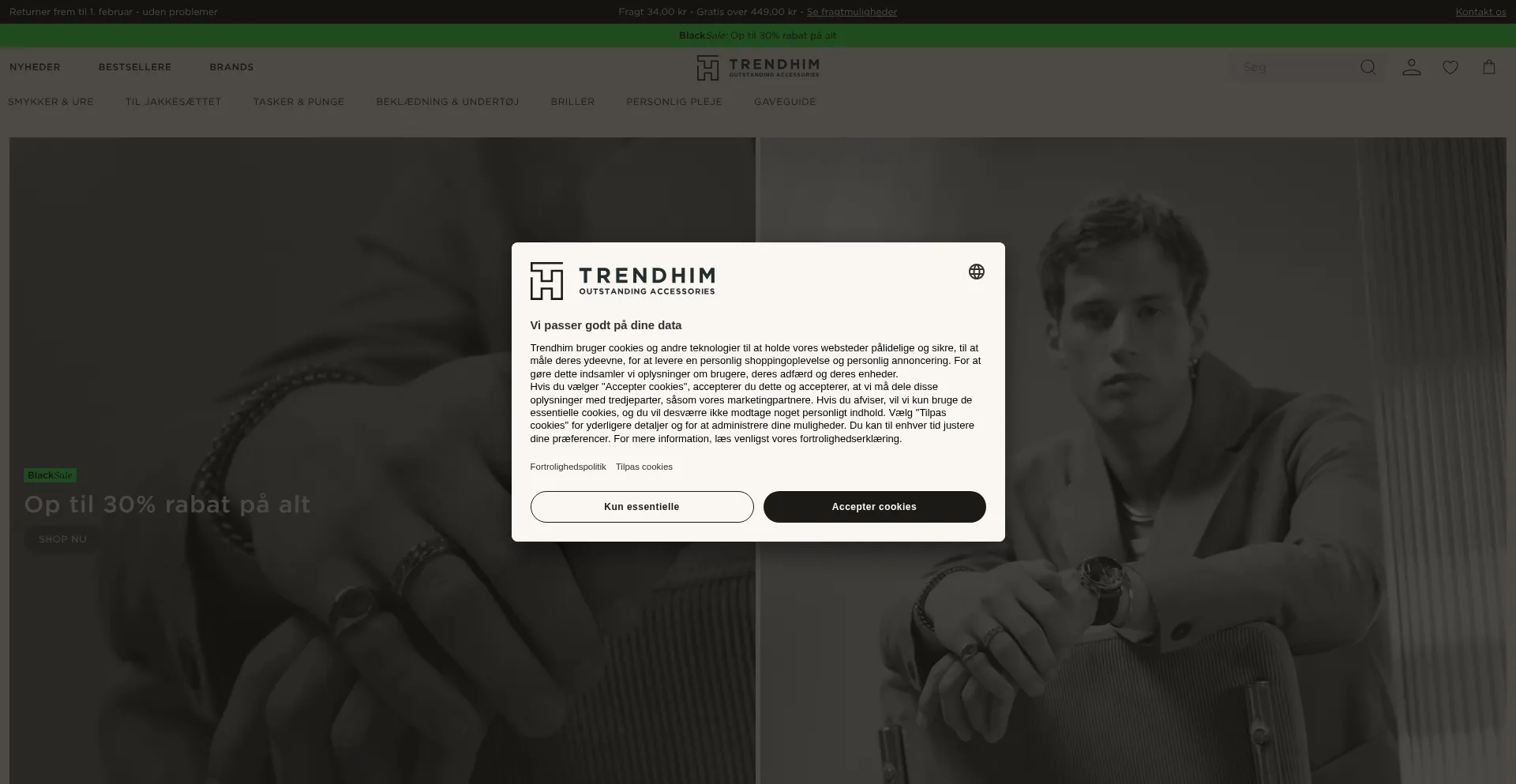
Task: Select Bestsellere menu item
Action: pyautogui.click(x=135, y=67)
